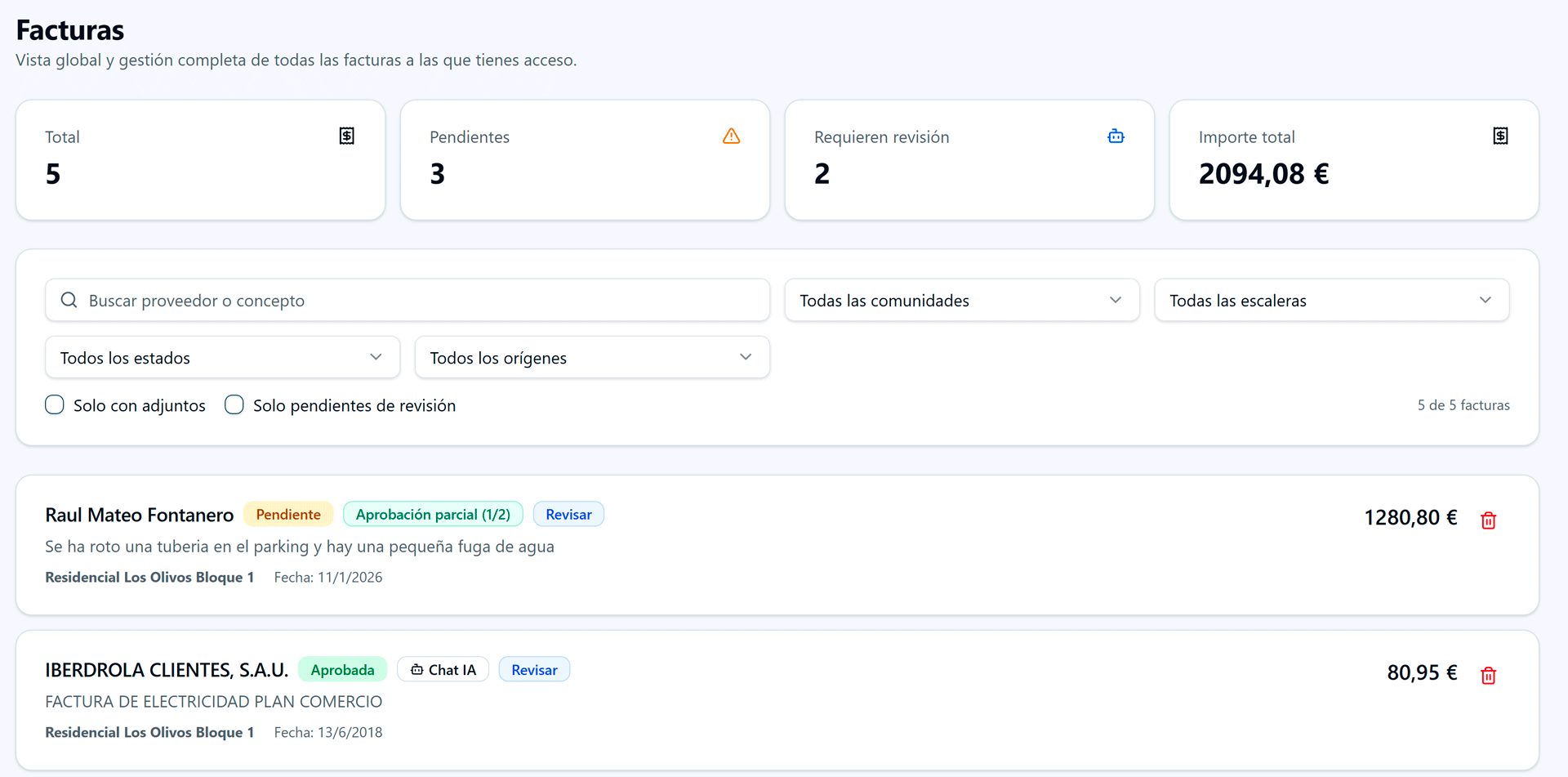Click the 80,95 € amount
Viewport: 1568px width, 777px height.
[1422, 672]
